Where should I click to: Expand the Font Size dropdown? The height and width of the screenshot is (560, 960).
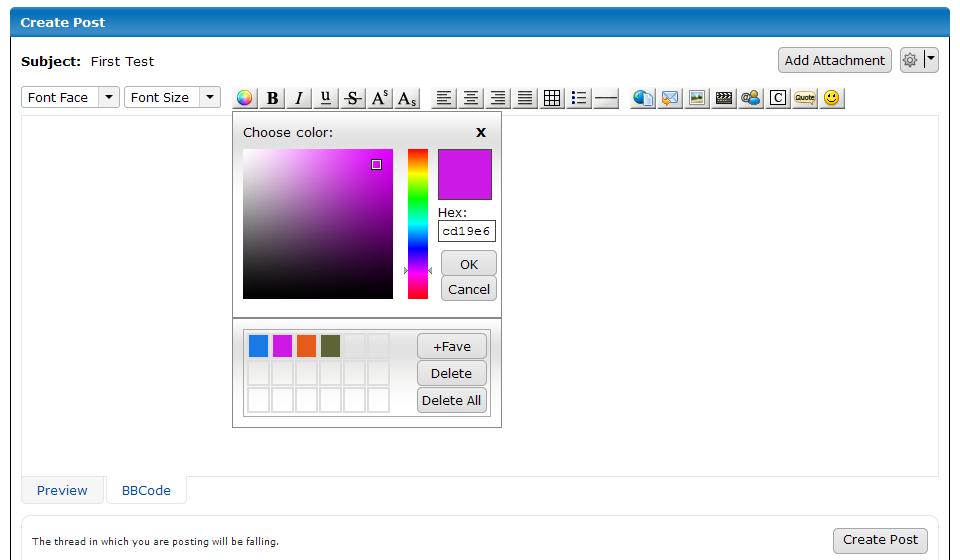[172, 97]
